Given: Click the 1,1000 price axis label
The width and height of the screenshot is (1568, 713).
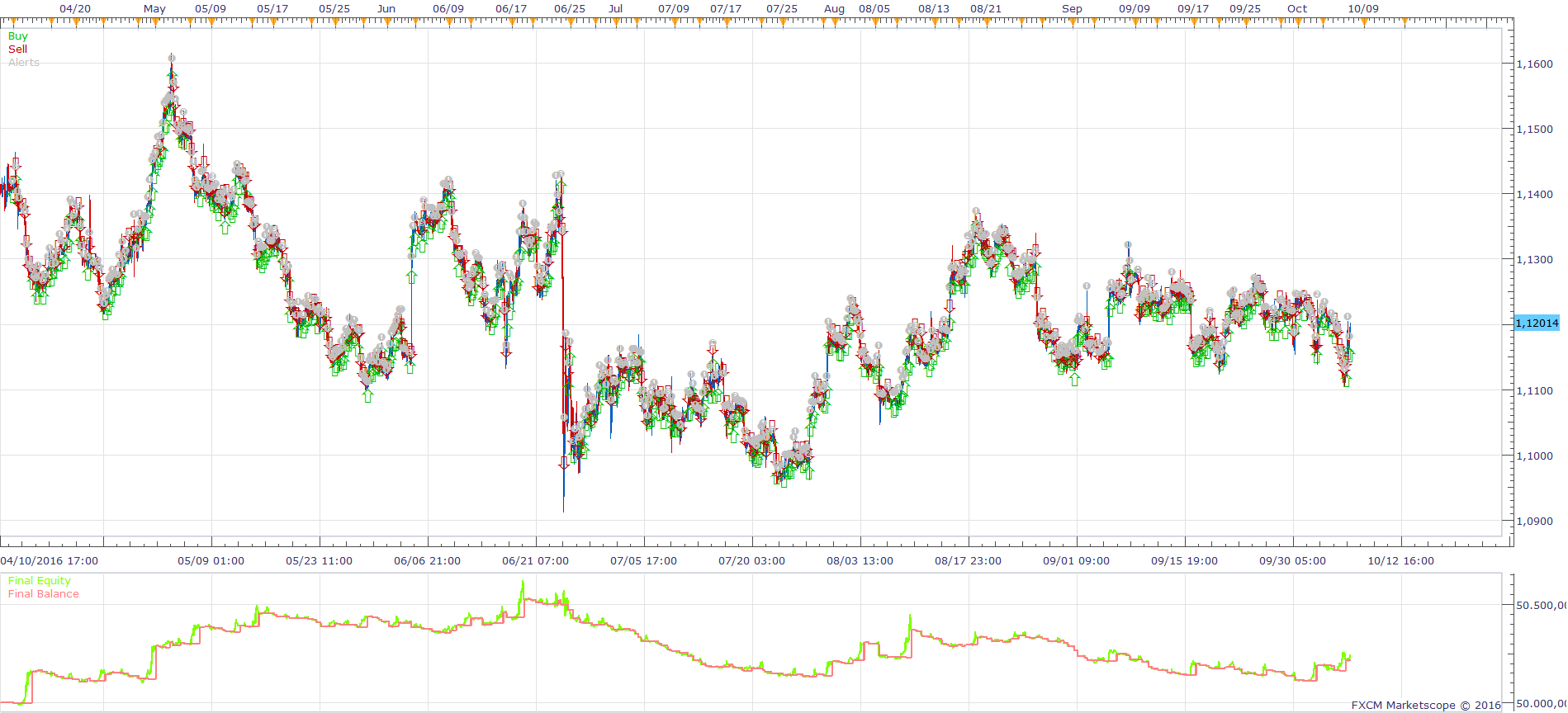Looking at the screenshot, I should [x=1535, y=456].
